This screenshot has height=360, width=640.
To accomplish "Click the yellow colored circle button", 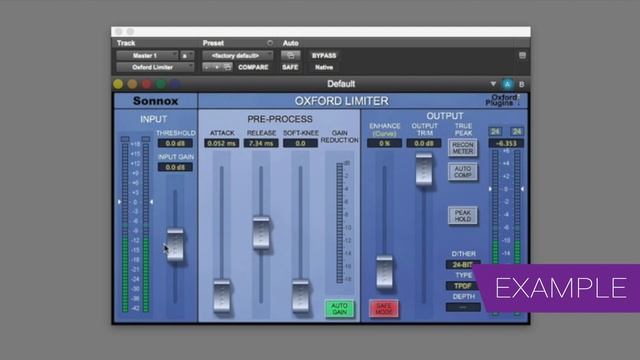I will click(x=118, y=84).
